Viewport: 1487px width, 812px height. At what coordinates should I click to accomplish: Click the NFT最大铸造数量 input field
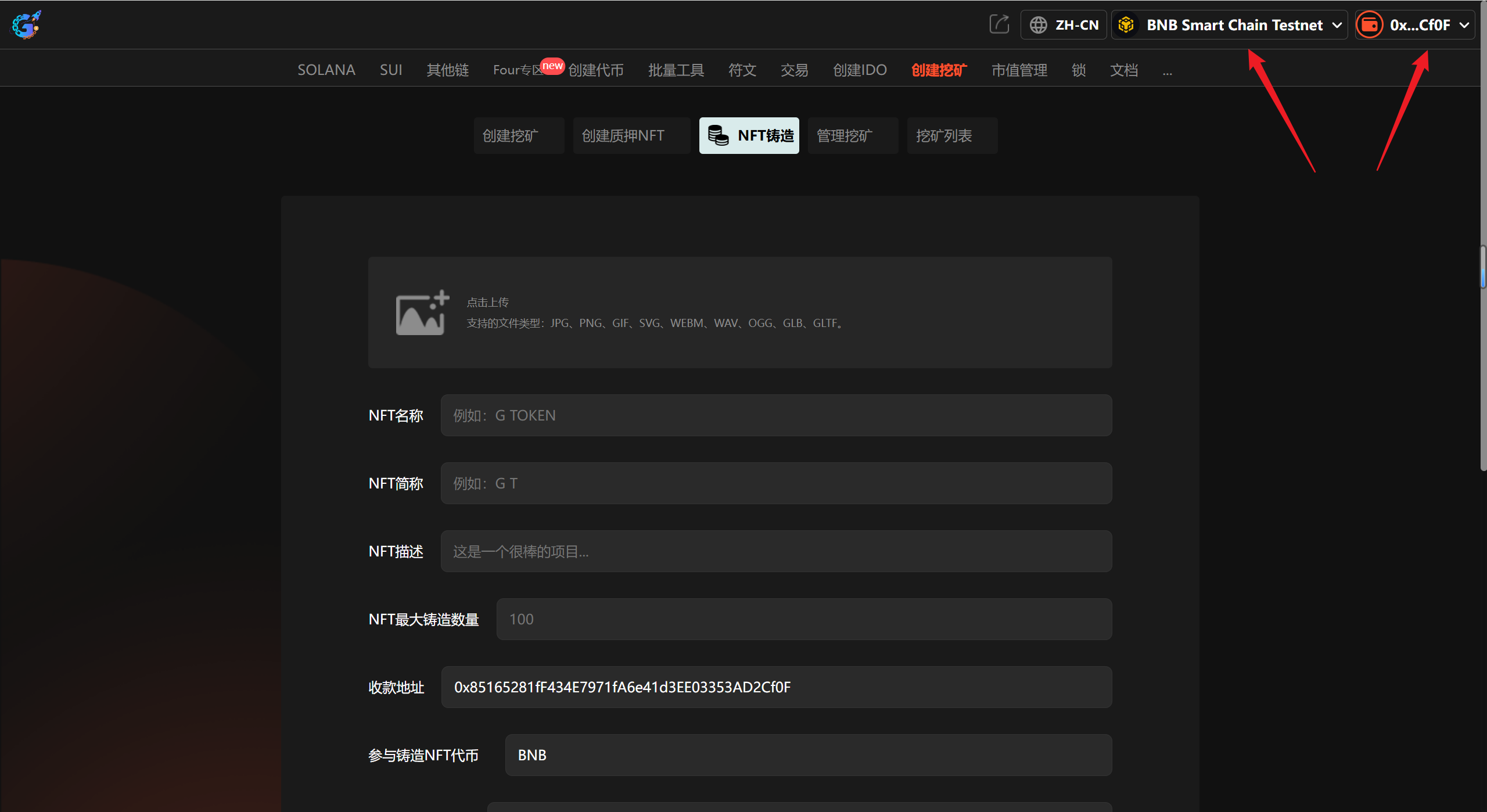[x=803, y=619]
